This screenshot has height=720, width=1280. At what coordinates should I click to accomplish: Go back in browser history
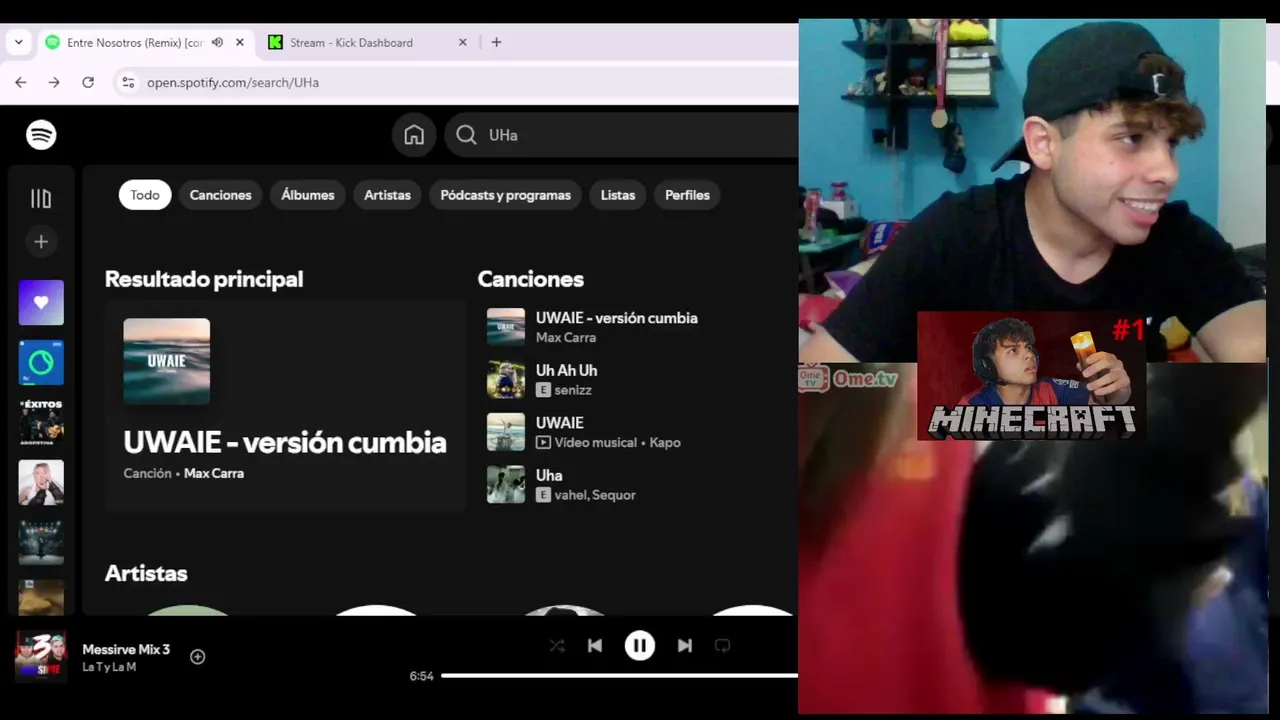point(20,82)
